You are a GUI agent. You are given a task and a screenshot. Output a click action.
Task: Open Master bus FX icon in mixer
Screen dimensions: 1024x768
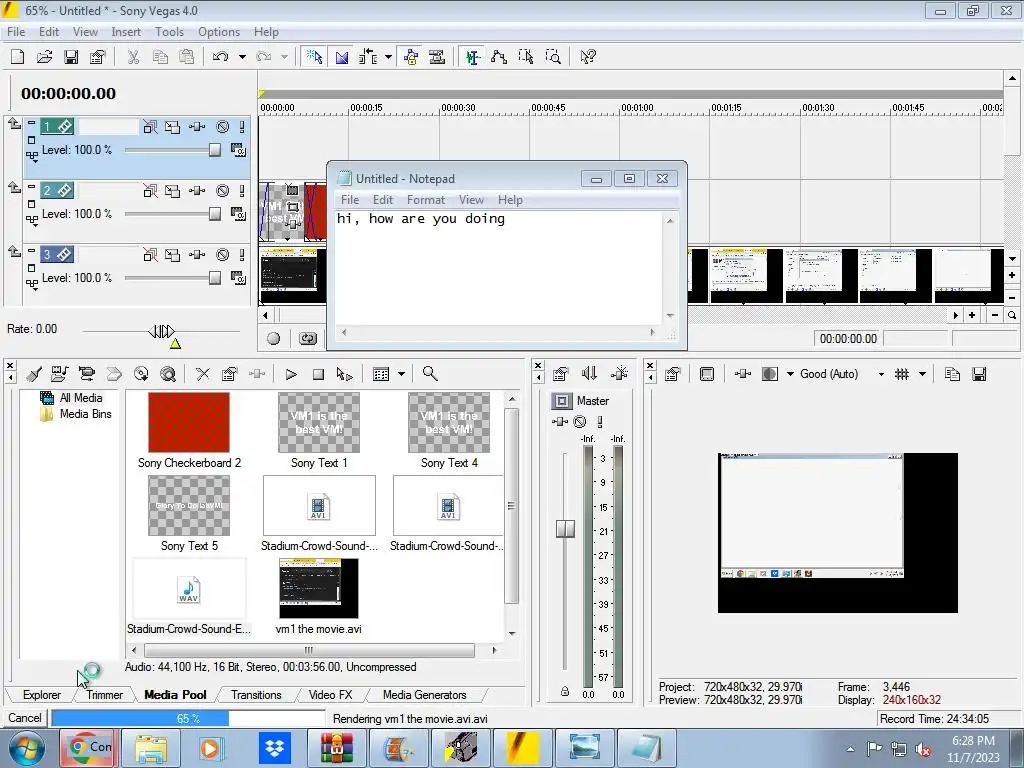(560, 422)
